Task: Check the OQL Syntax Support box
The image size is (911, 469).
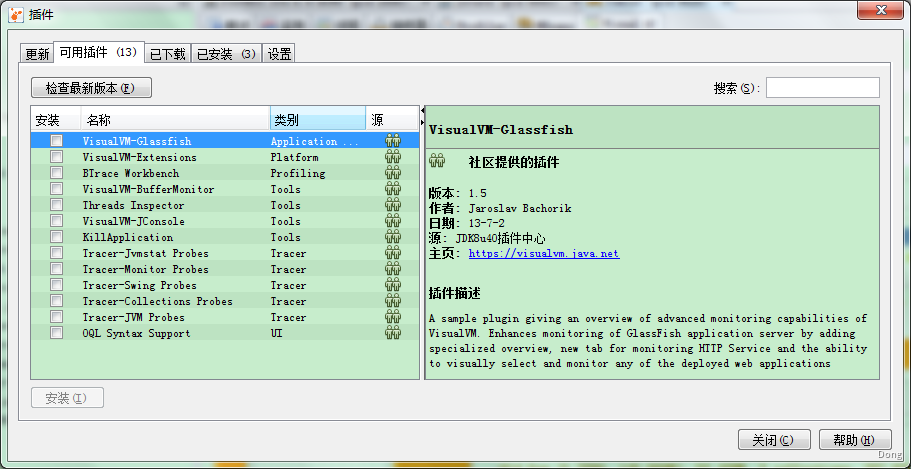Action: coord(56,333)
